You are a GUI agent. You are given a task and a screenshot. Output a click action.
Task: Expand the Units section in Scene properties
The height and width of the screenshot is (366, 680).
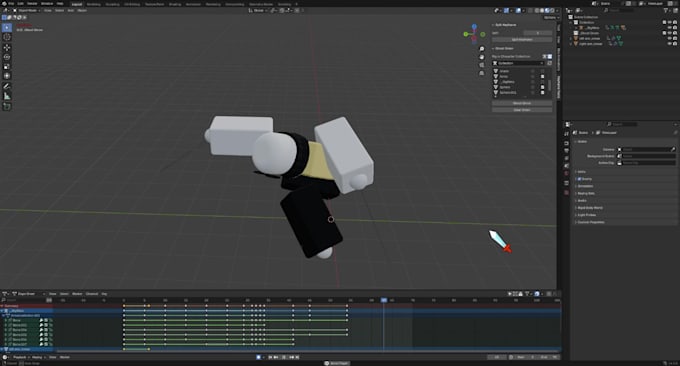click(x=582, y=172)
